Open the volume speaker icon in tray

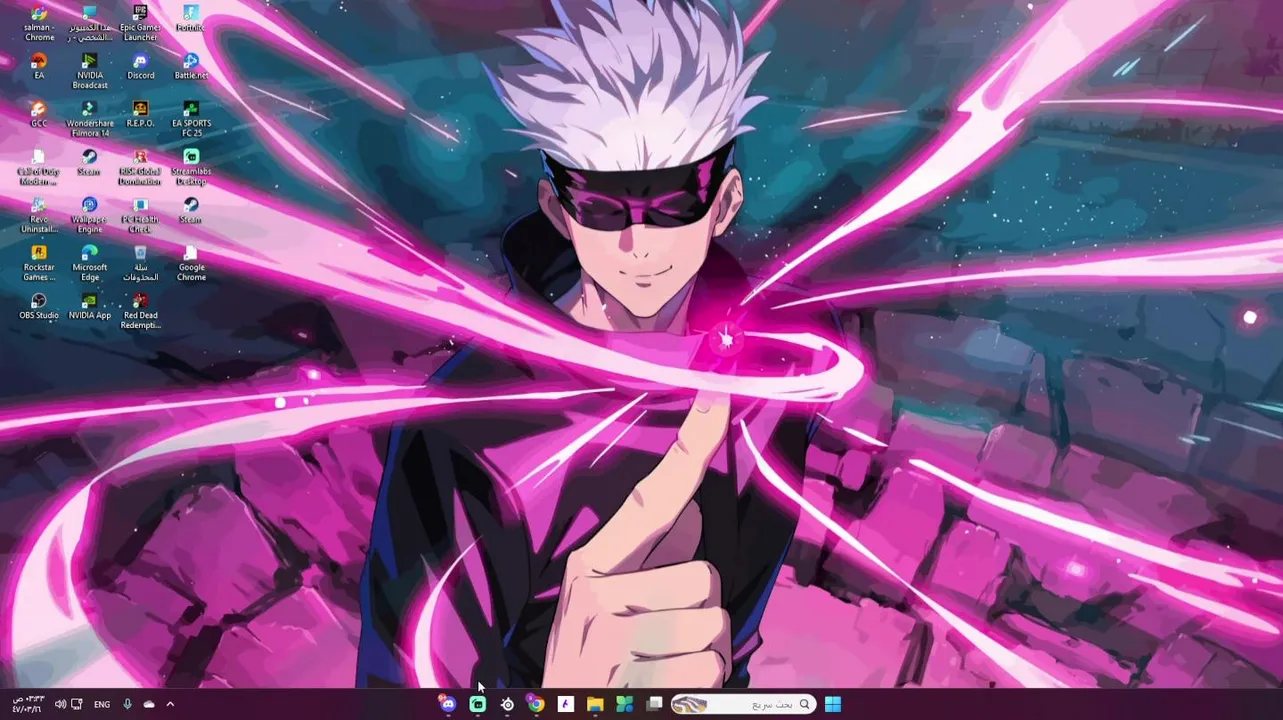[60, 704]
